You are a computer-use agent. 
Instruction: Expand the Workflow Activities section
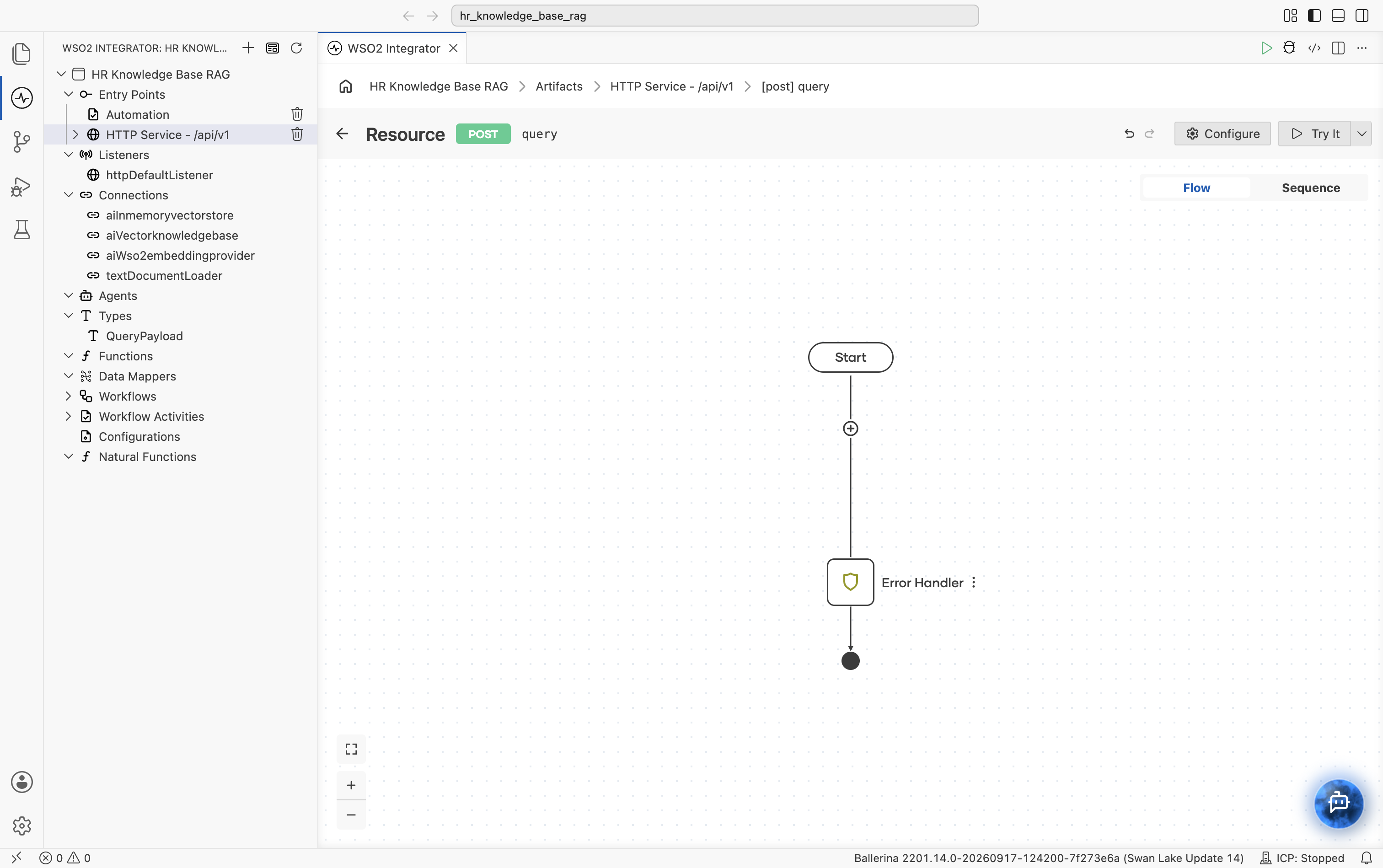68,416
